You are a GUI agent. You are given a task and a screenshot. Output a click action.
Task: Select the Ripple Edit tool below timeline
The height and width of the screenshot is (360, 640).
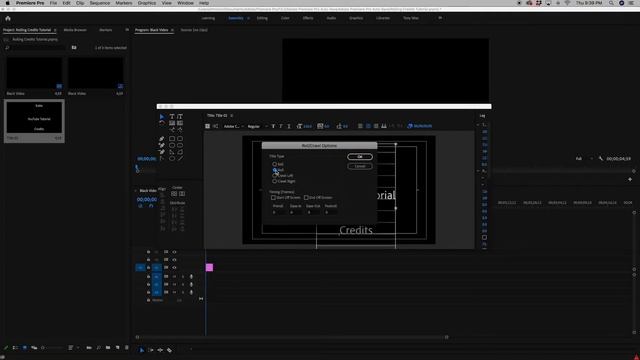(160, 350)
